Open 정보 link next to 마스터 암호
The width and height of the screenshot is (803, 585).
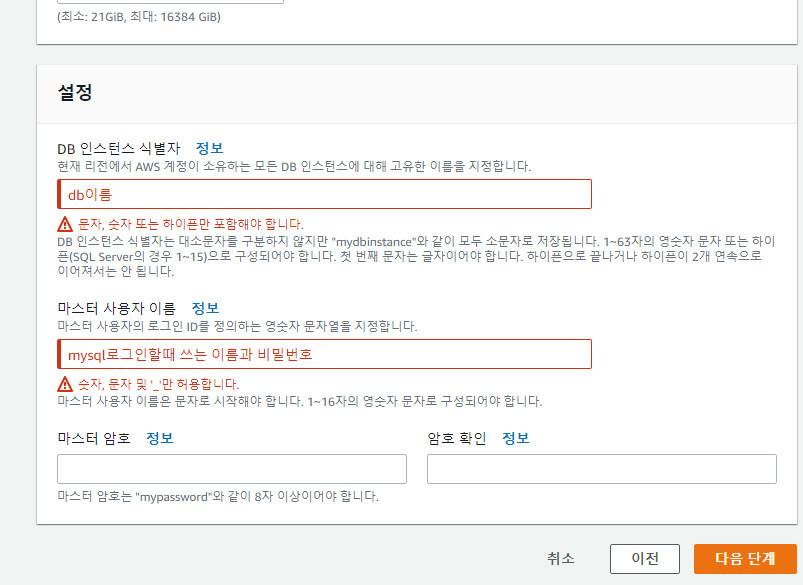pos(160,438)
